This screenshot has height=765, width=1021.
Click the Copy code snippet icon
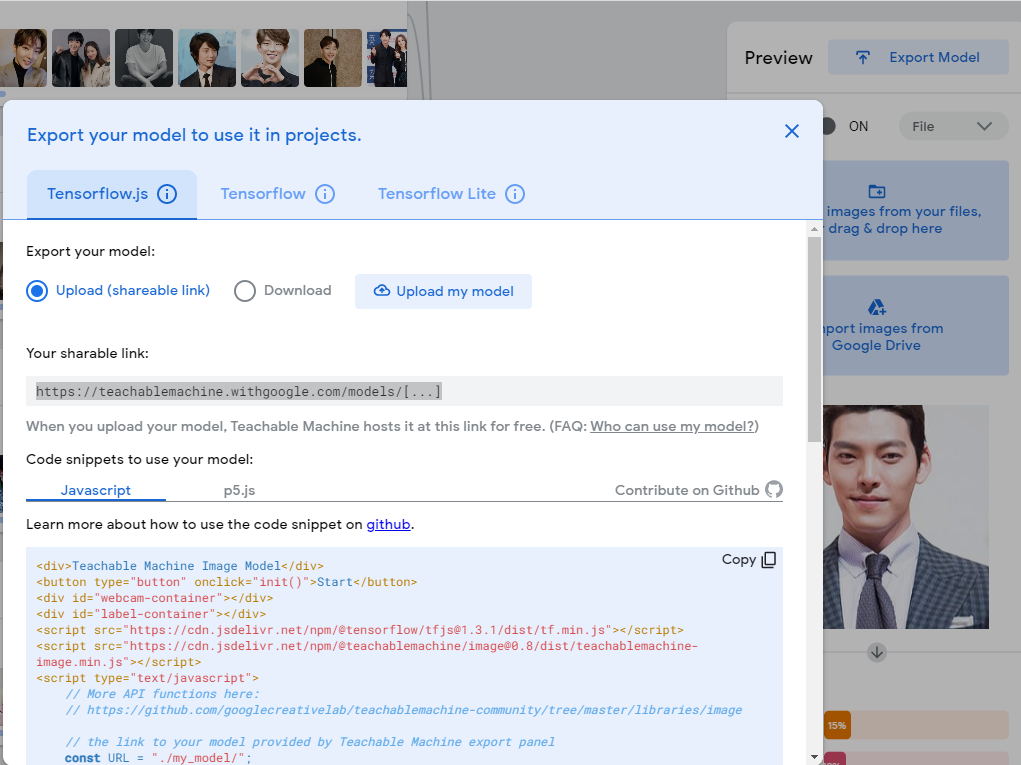(x=769, y=560)
